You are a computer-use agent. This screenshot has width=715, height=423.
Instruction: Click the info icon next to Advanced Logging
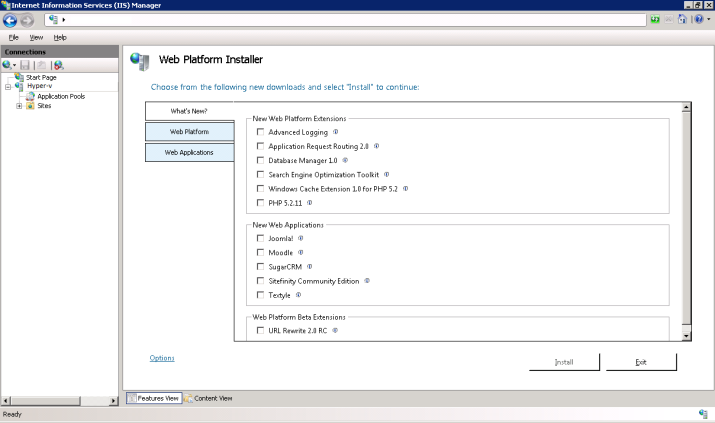pyautogui.click(x=336, y=132)
